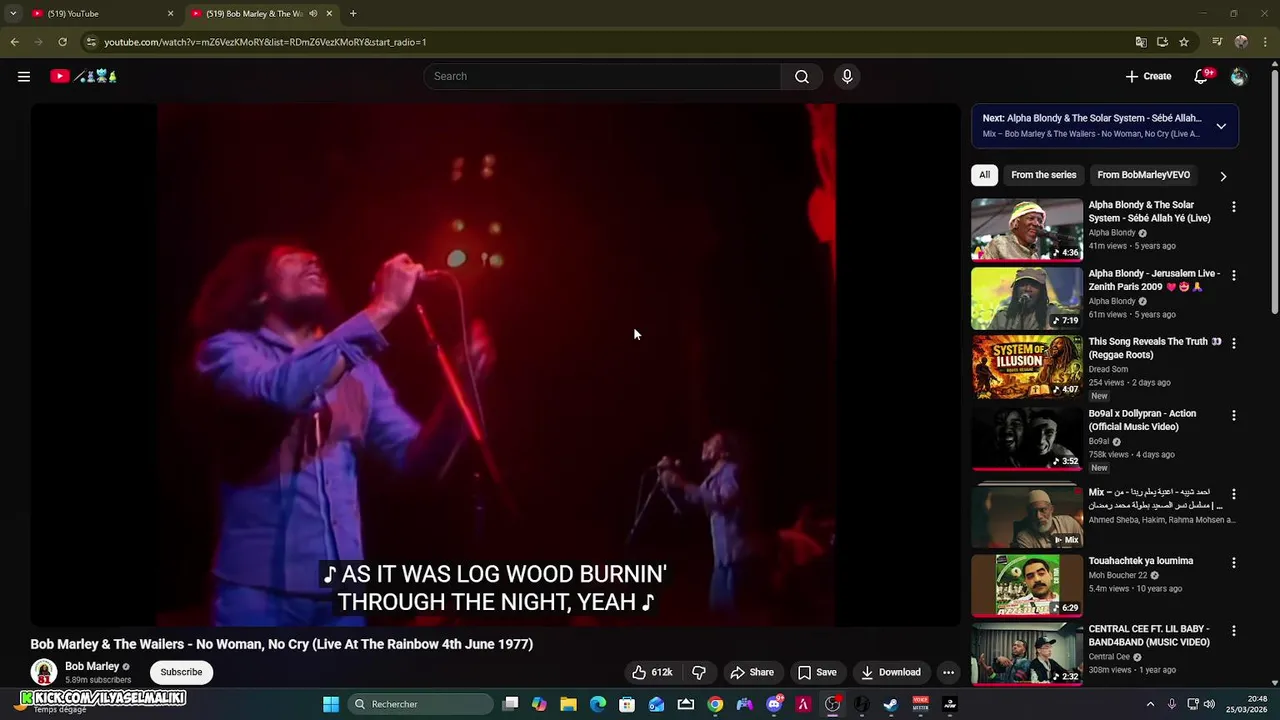Click the search magnifier button

(802, 76)
